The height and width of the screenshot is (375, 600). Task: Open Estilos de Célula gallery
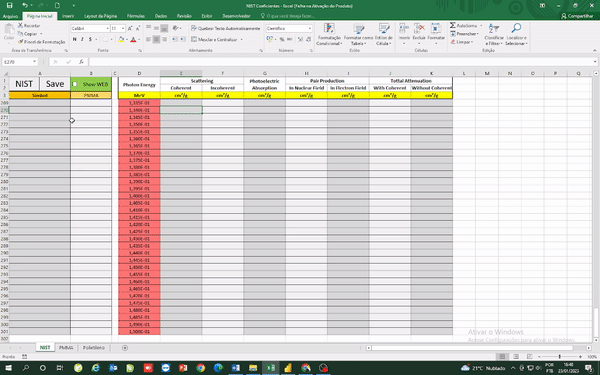[384, 34]
